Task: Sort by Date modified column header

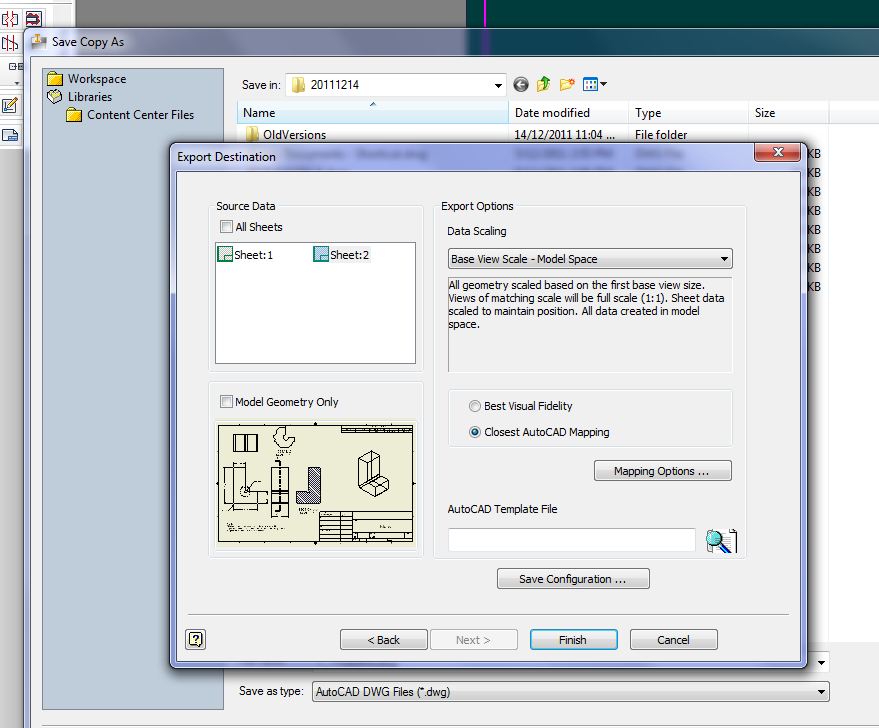Action: pos(568,113)
